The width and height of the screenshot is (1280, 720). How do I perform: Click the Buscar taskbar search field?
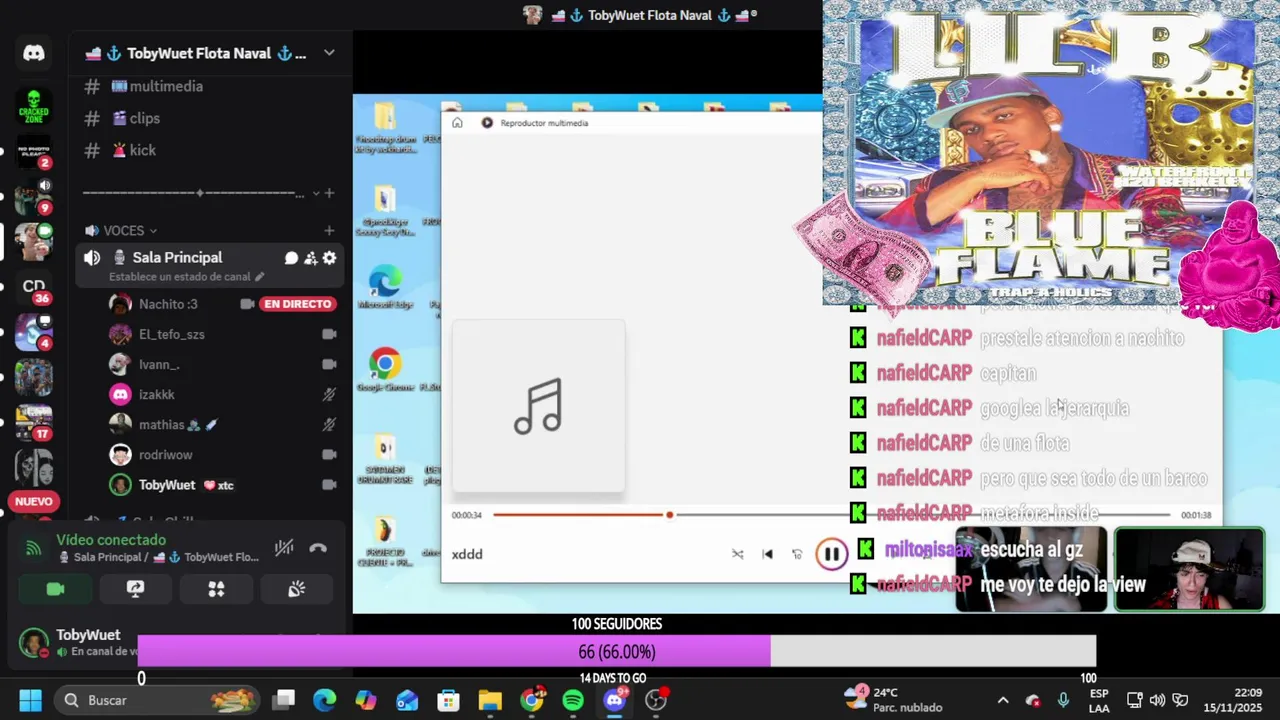[155, 700]
